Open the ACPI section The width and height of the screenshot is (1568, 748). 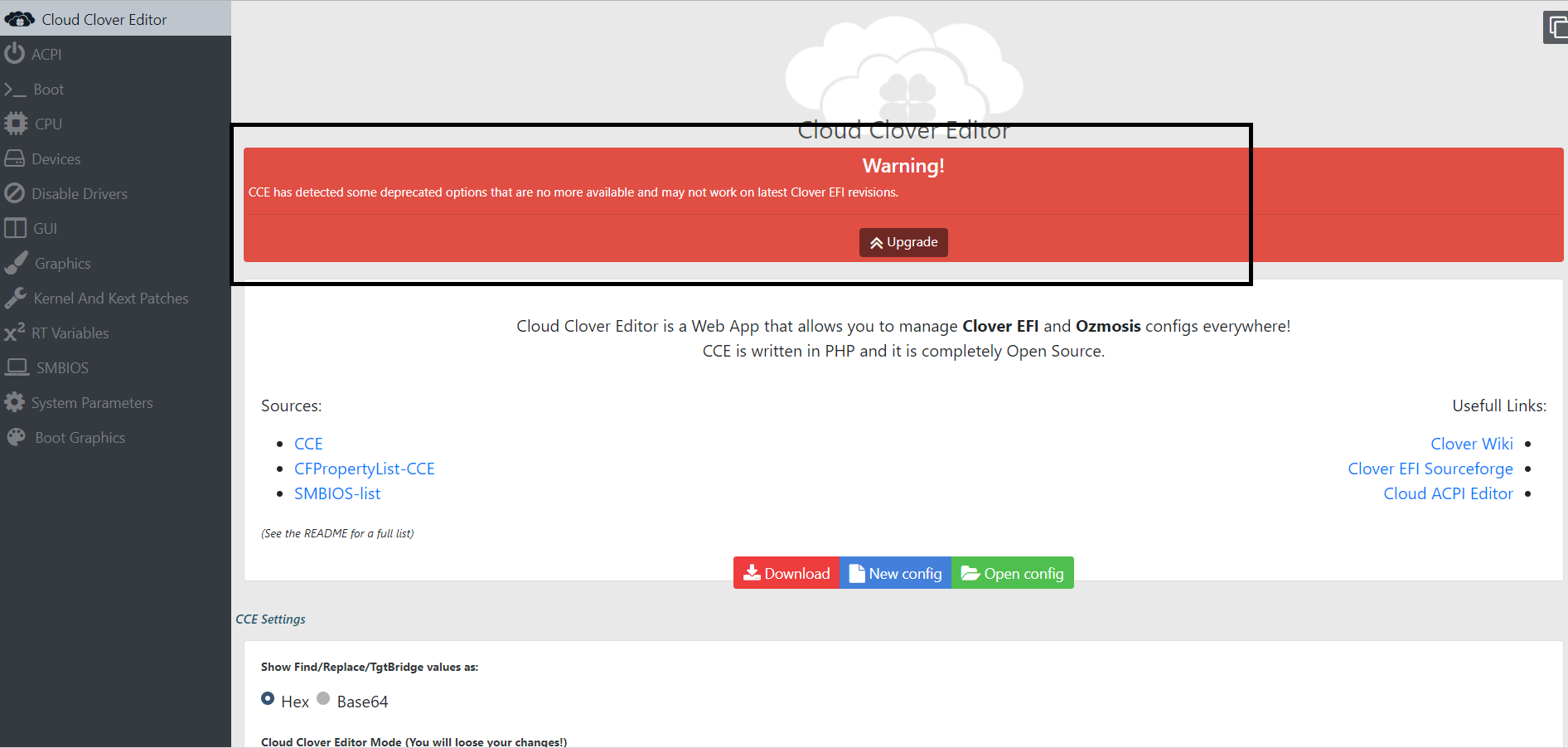tap(115, 54)
